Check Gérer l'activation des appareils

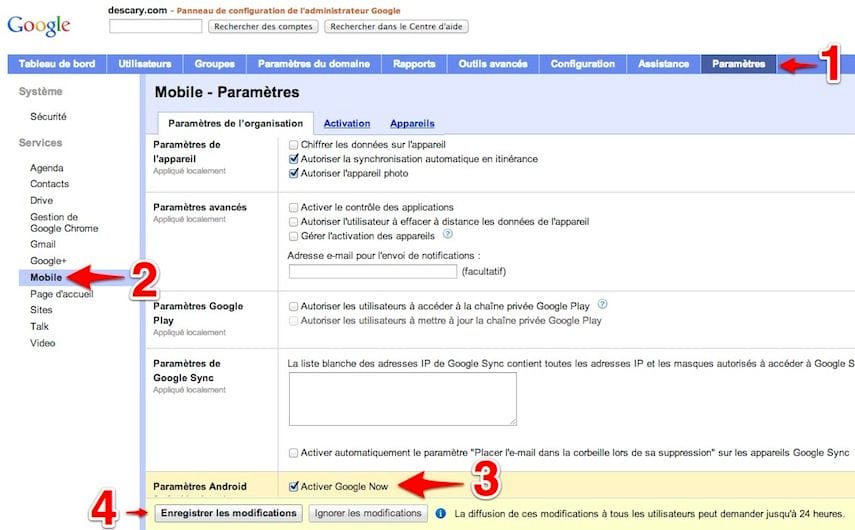point(293,236)
